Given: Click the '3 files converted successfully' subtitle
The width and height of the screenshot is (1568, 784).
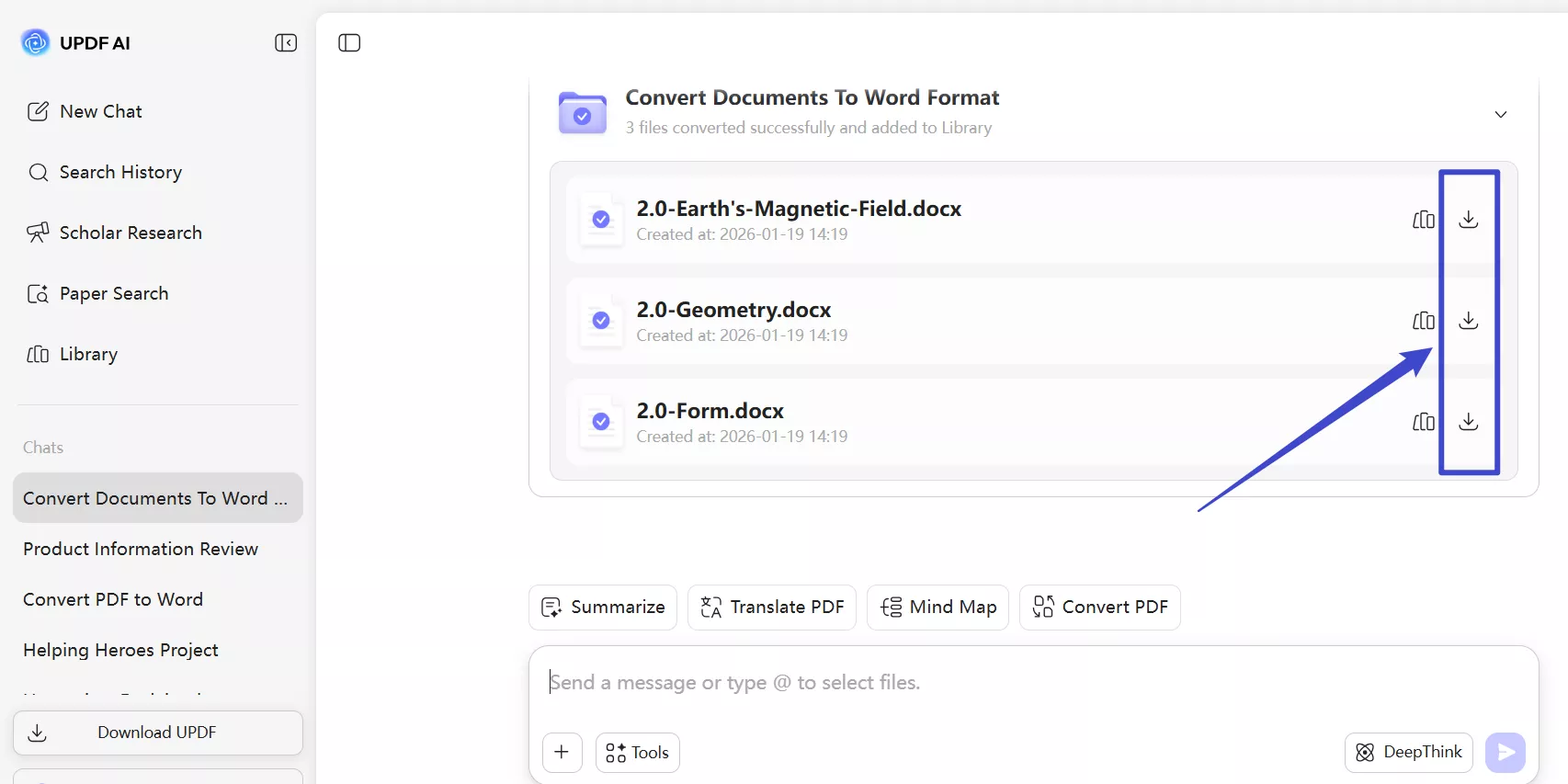Looking at the screenshot, I should [809, 128].
